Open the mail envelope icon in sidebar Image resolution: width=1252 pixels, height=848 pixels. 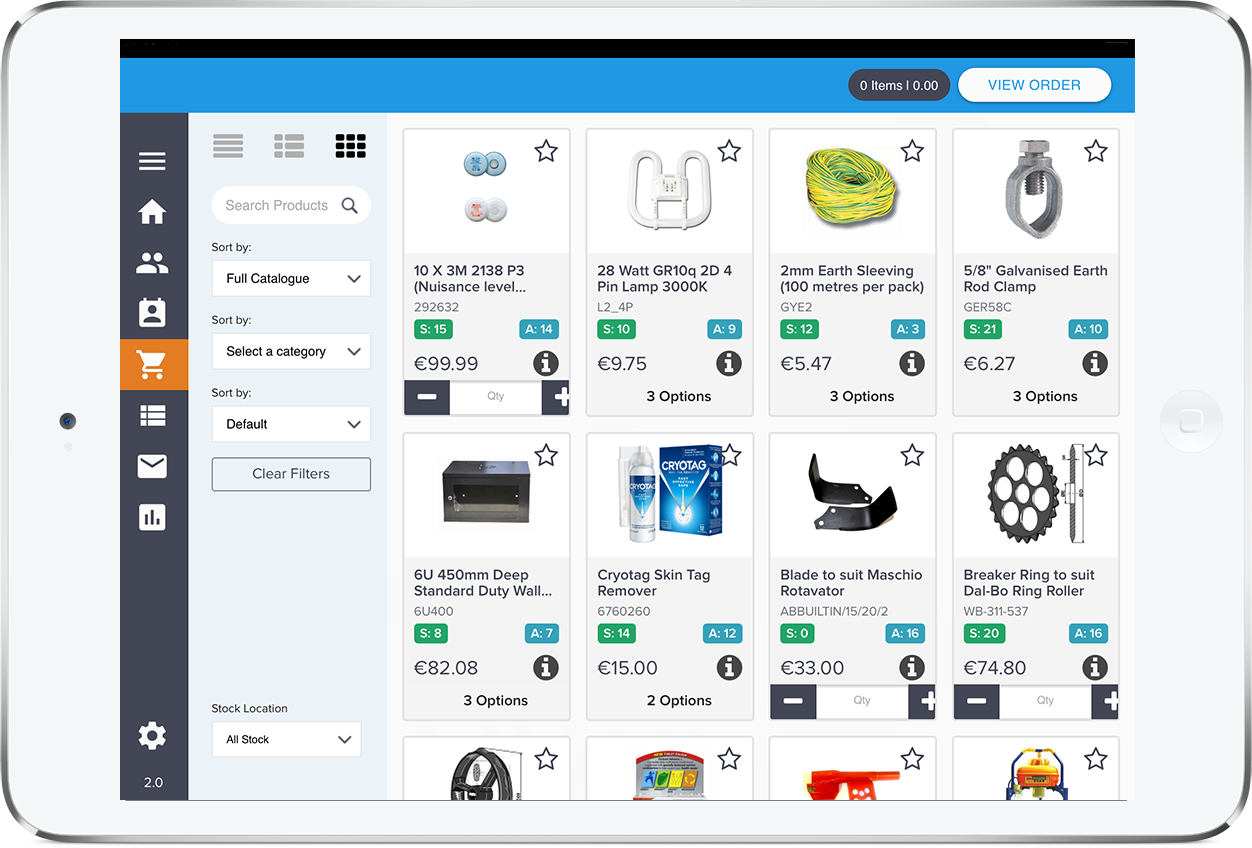(152, 466)
